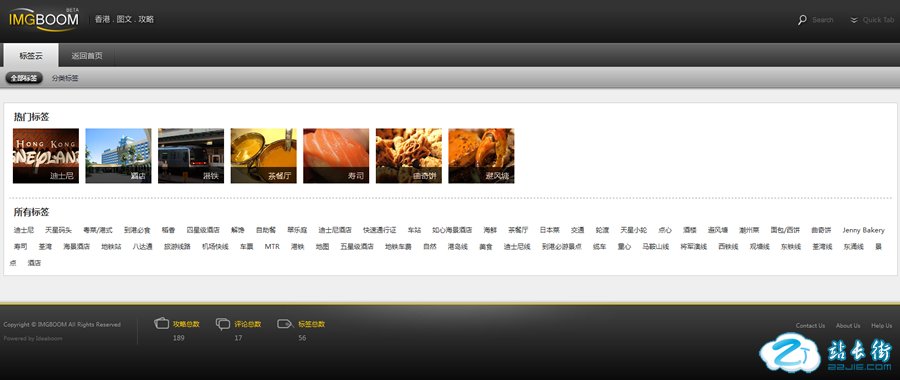Click the 评论总数 speech bubble icon
This screenshot has height=380, width=900.
pyautogui.click(x=223, y=324)
